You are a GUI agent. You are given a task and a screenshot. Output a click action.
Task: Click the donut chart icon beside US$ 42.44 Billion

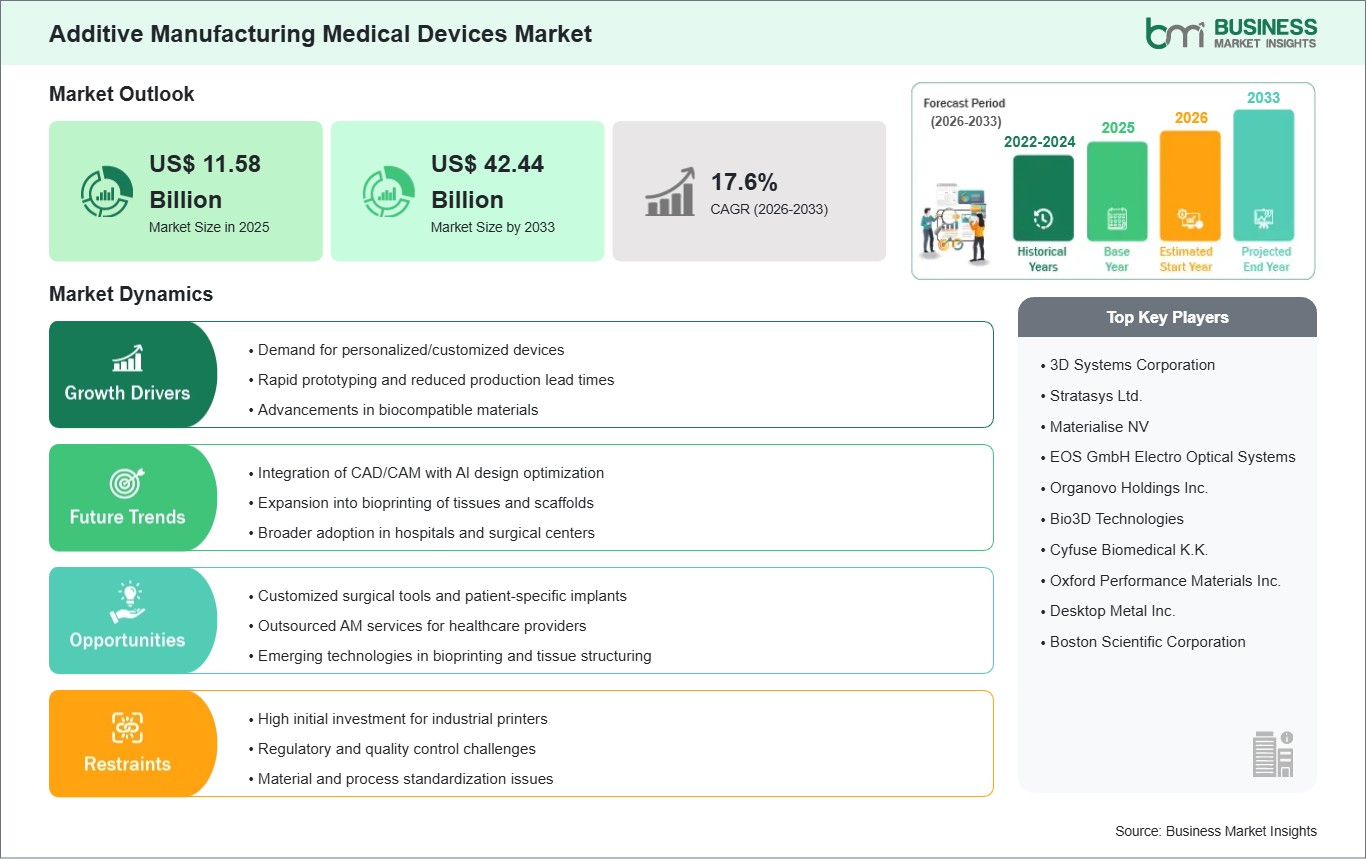[x=388, y=191]
